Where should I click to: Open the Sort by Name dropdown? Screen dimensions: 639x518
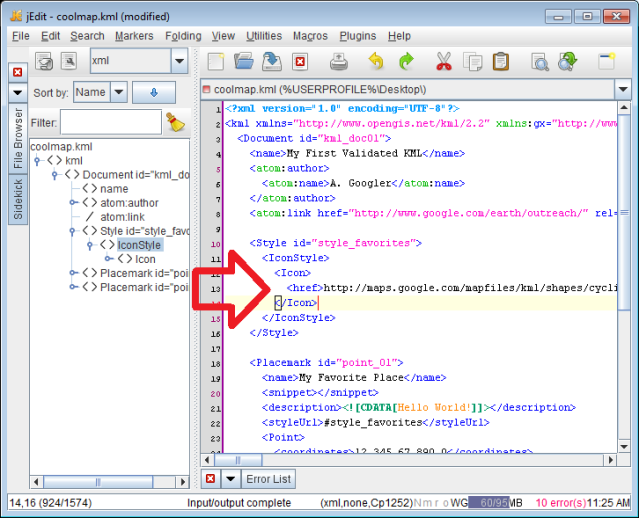[119, 92]
